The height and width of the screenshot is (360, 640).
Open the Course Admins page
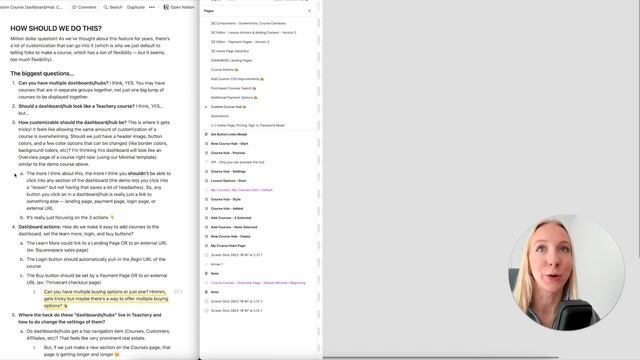(224, 70)
